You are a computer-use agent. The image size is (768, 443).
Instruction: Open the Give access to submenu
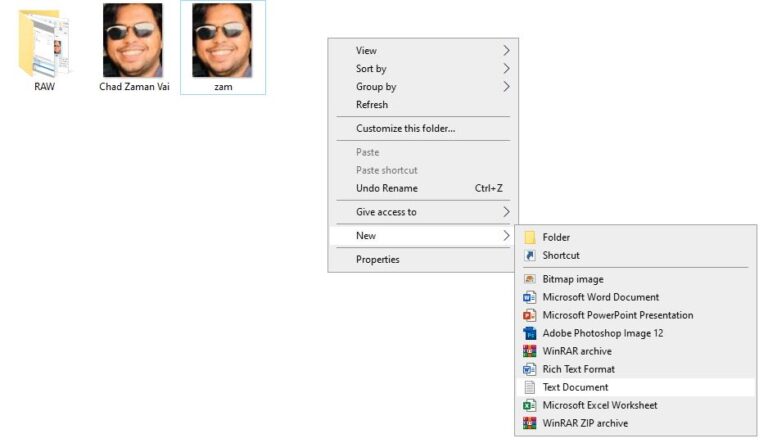[x=423, y=212]
